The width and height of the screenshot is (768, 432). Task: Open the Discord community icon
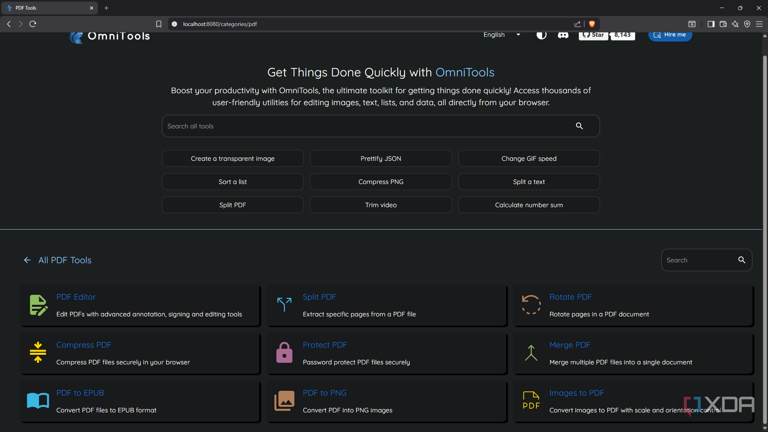tap(563, 35)
